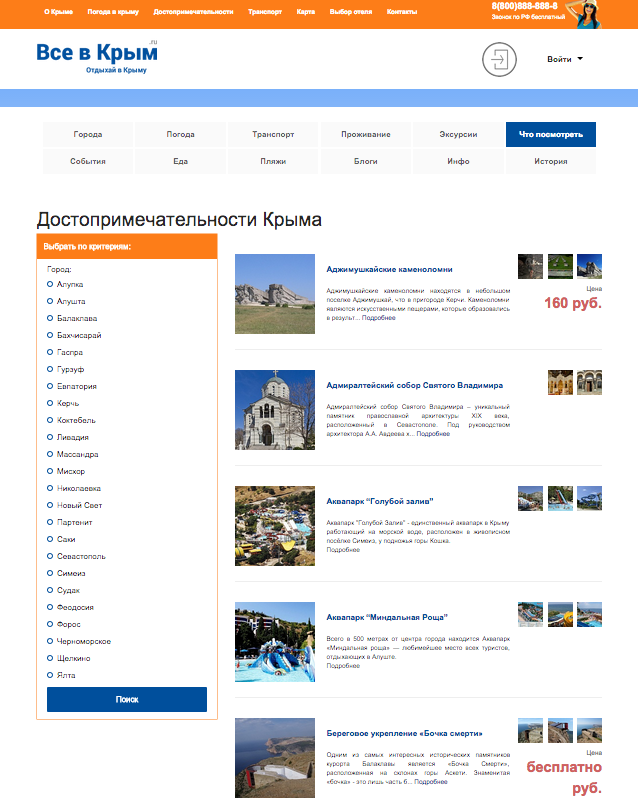The image size is (638, 812).
Task: Select the Севастополь radio button
Action: pyautogui.click(x=50, y=556)
